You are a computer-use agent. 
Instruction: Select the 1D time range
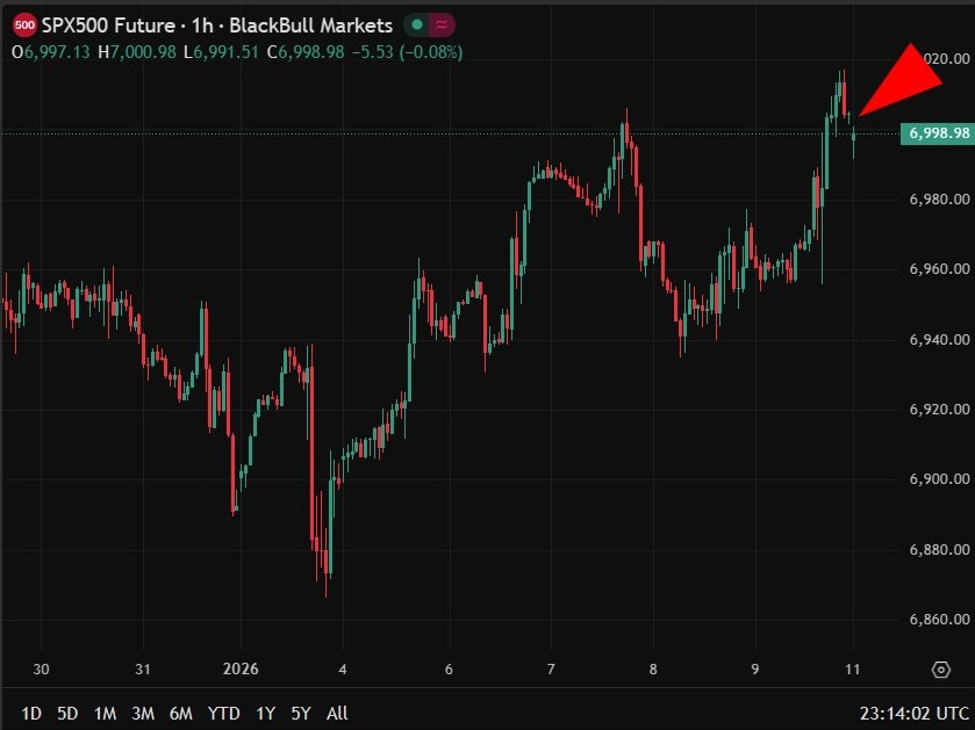click(32, 713)
